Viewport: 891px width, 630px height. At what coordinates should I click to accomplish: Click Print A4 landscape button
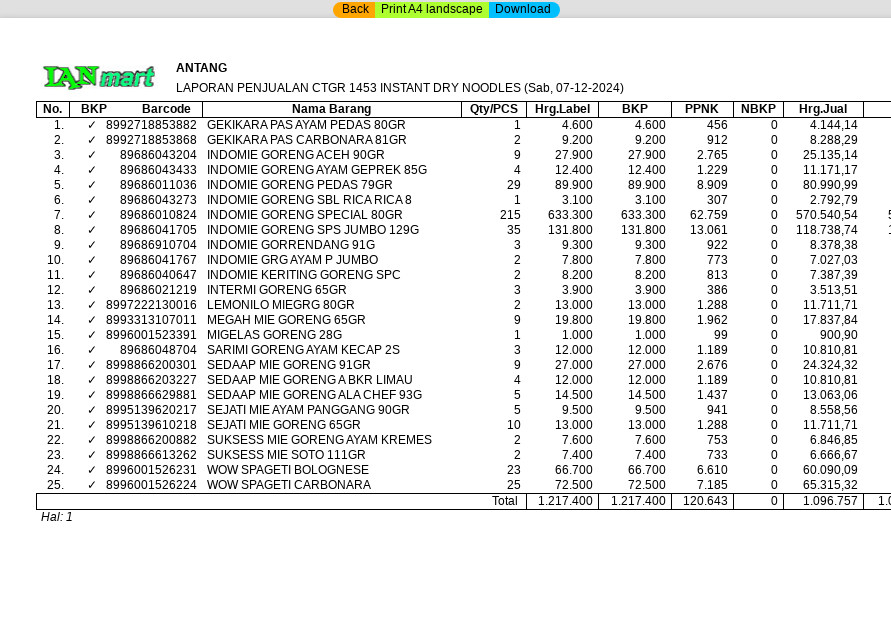click(x=431, y=10)
